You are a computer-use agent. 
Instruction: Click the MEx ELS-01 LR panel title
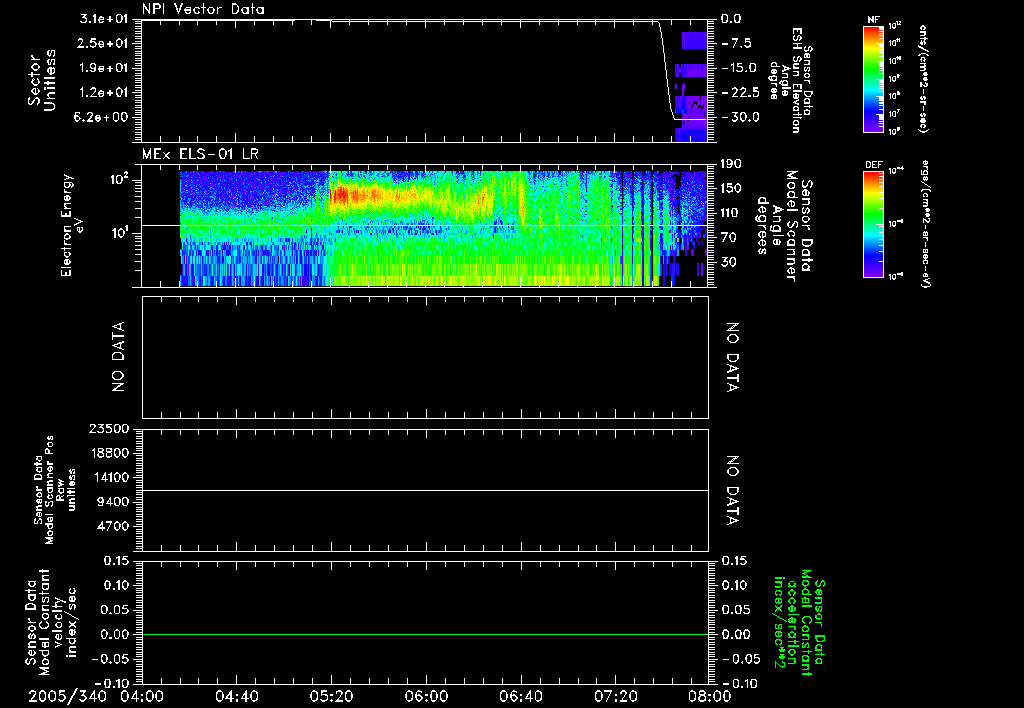pyautogui.click(x=200, y=154)
